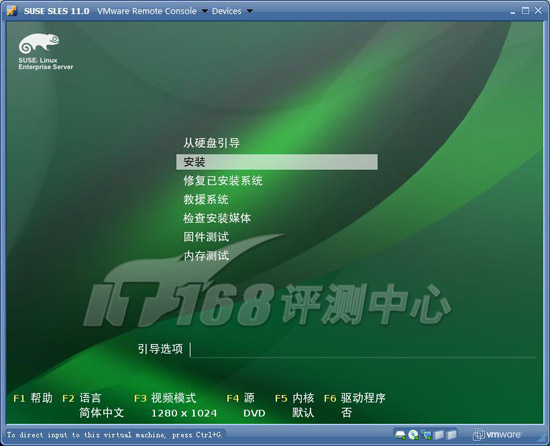Maximize the remote console window
Viewport: 550px width, 446px height.
[x=525, y=11]
